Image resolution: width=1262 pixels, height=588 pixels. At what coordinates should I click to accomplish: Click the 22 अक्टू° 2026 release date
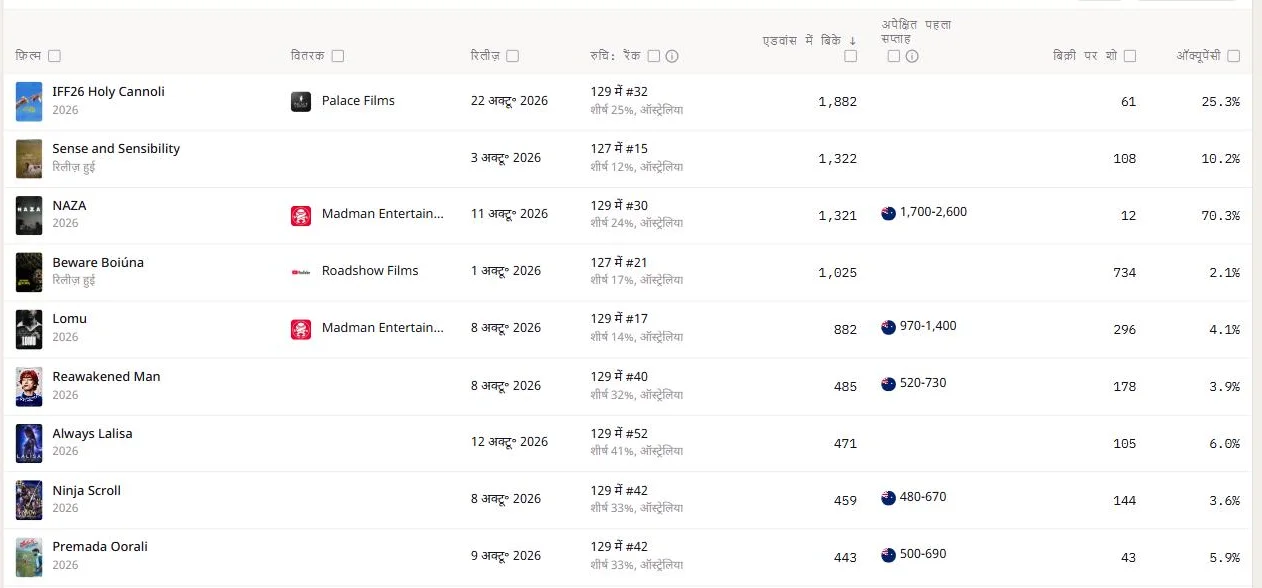(x=509, y=101)
